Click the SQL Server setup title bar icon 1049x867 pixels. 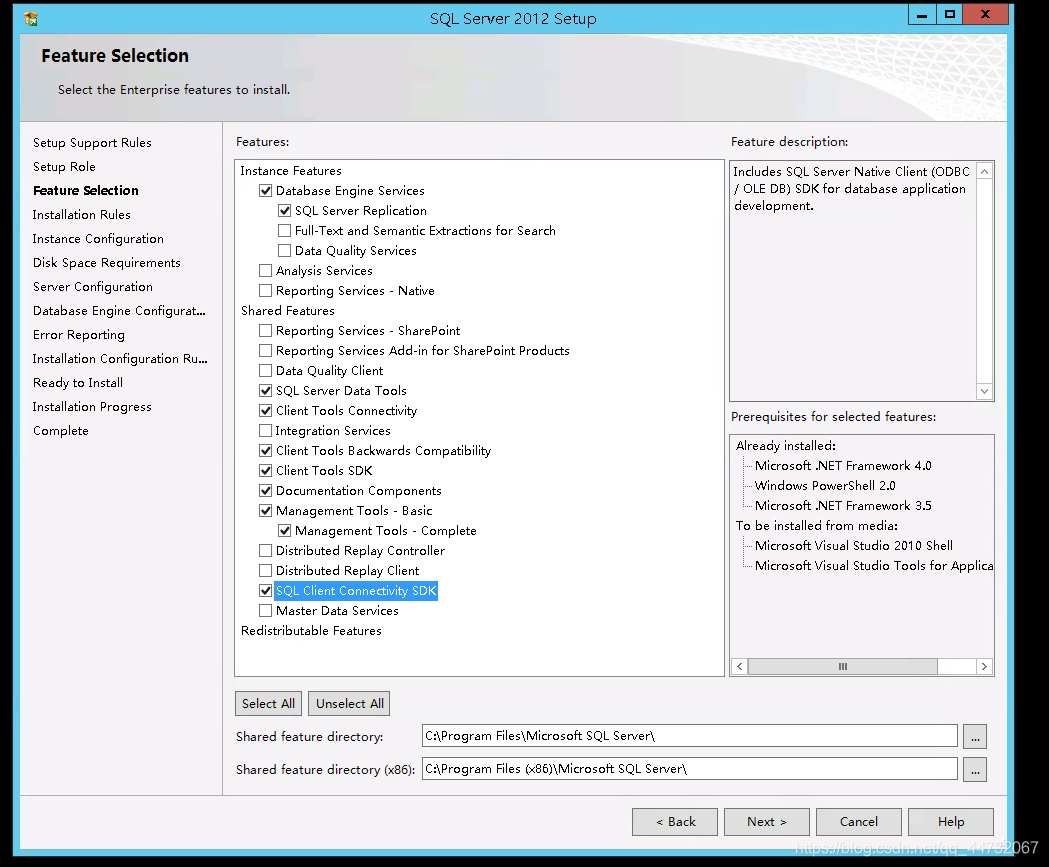[x=31, y=19]
